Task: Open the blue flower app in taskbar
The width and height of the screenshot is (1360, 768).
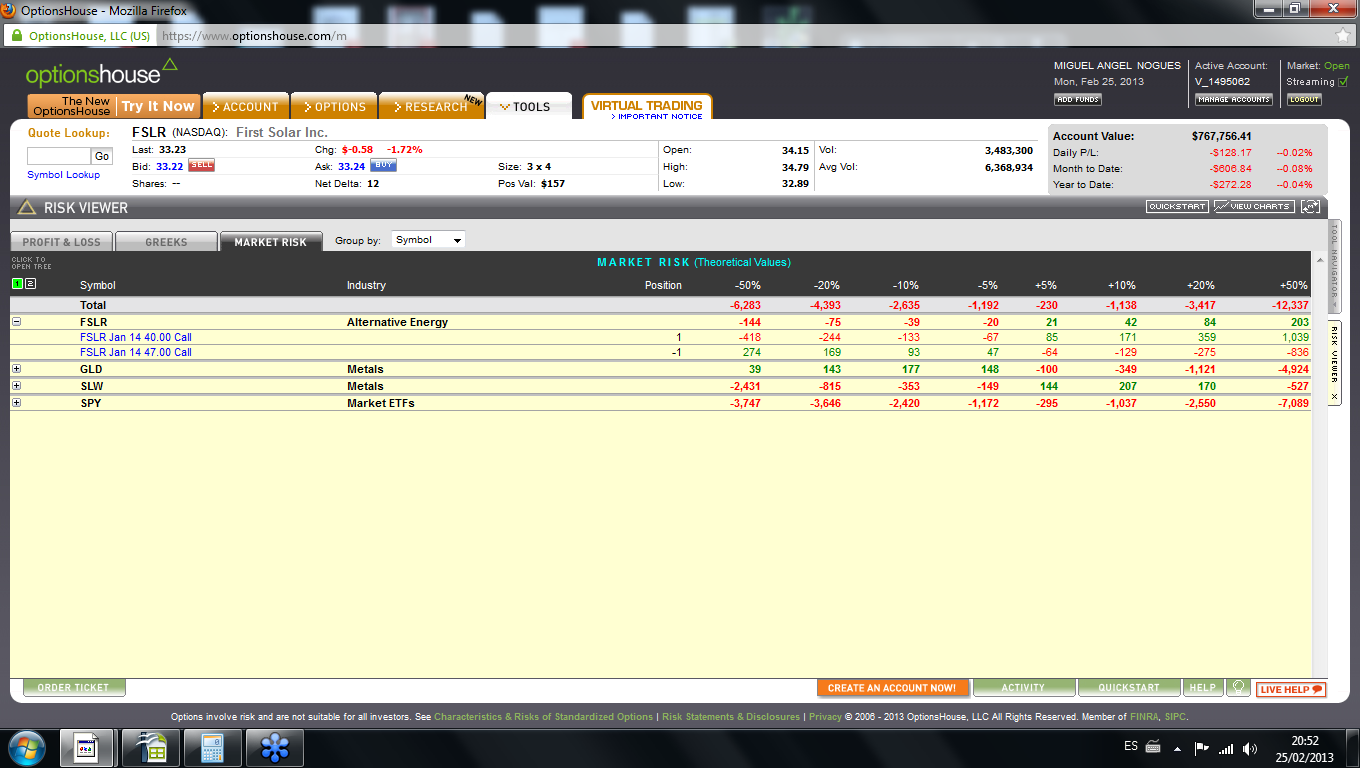Action: click(274, 748)
